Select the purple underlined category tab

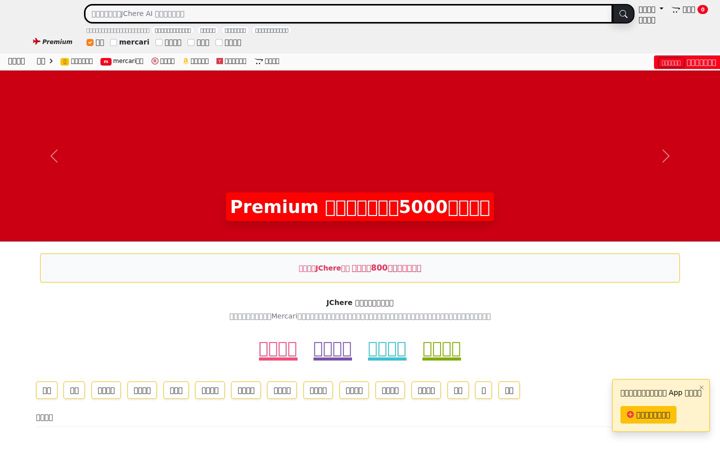332,350
